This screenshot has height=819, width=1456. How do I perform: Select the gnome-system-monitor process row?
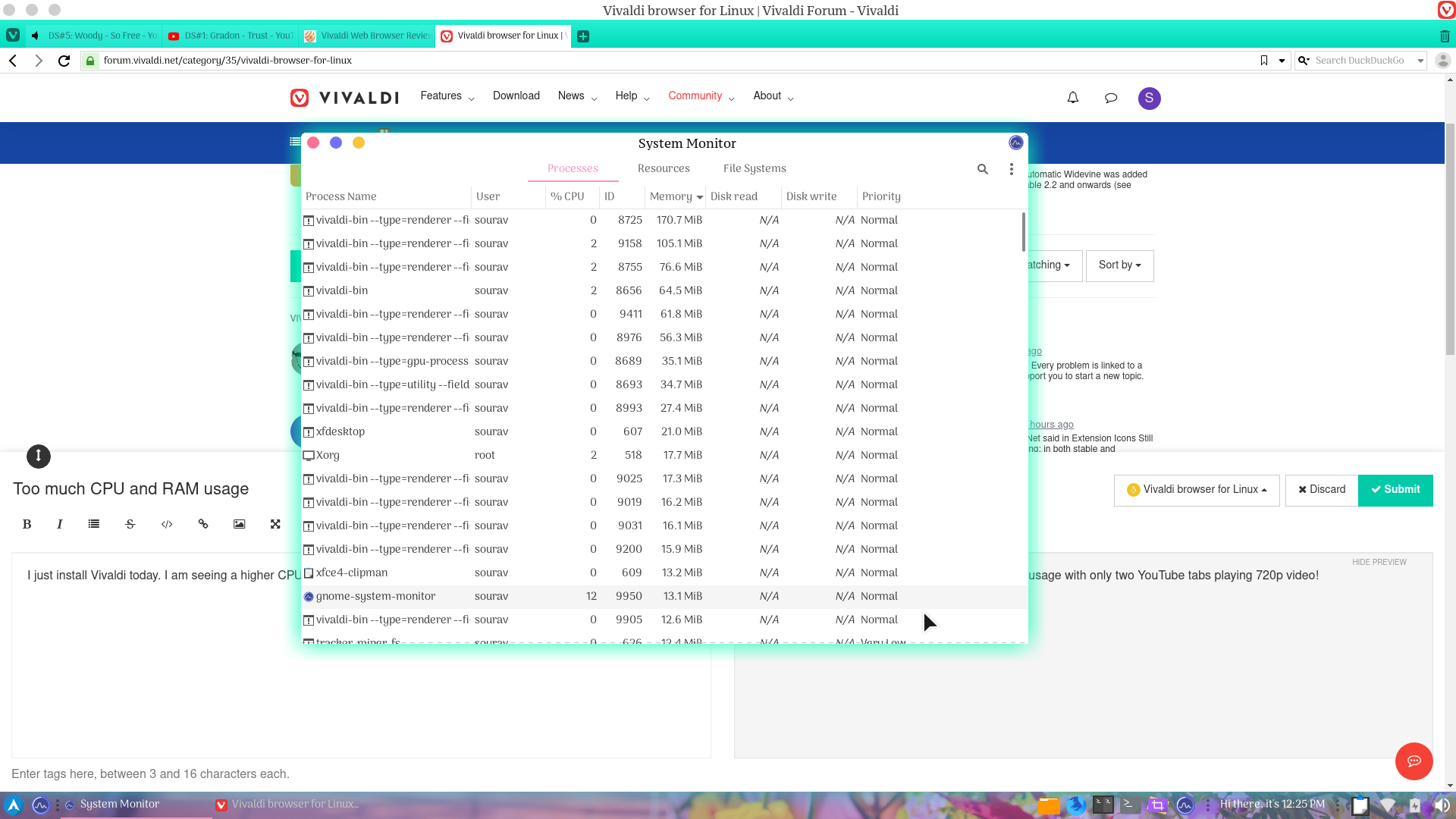[664, 597]
